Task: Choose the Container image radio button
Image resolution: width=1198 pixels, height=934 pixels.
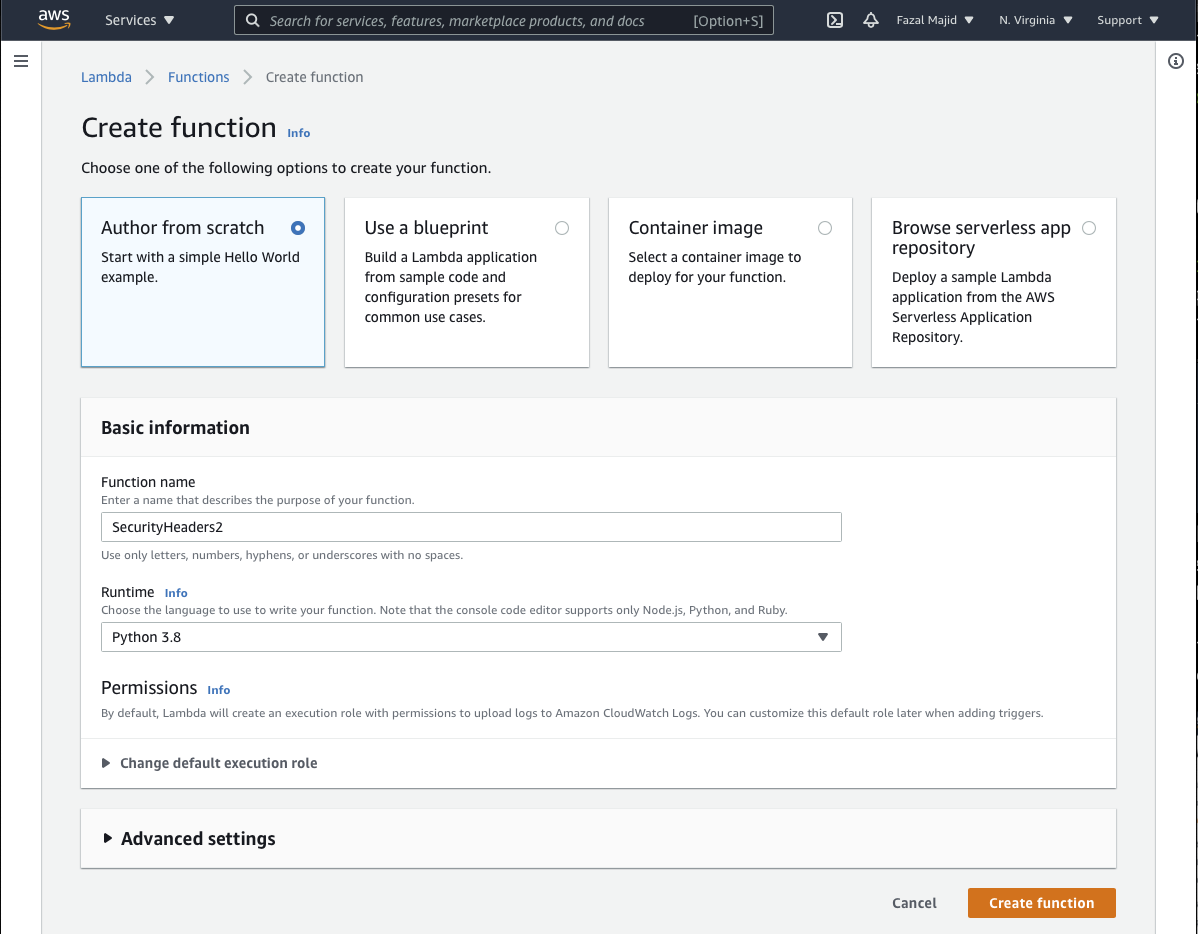Action: 825,228
